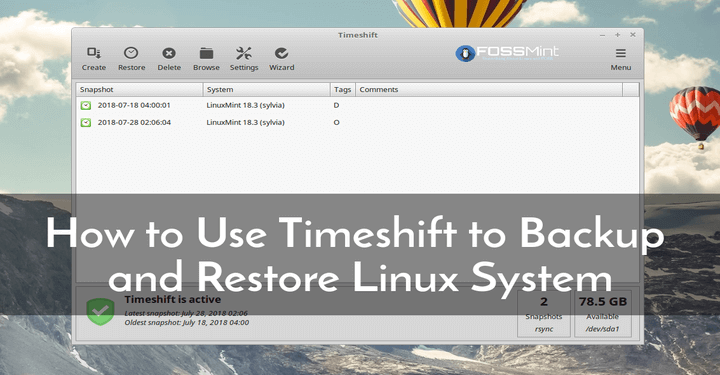The width and height of the screenshot is (720, 375).
Task: Click the snapshot icon beside 2018-07-28
Action: (86, 123)
